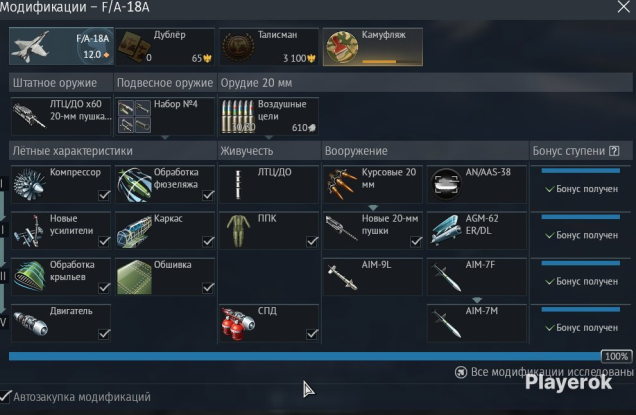Open the ЛТЦ/ДО x60 stock weapon selector
Viewport: 636px width, 415px height.
pos(61,116)
